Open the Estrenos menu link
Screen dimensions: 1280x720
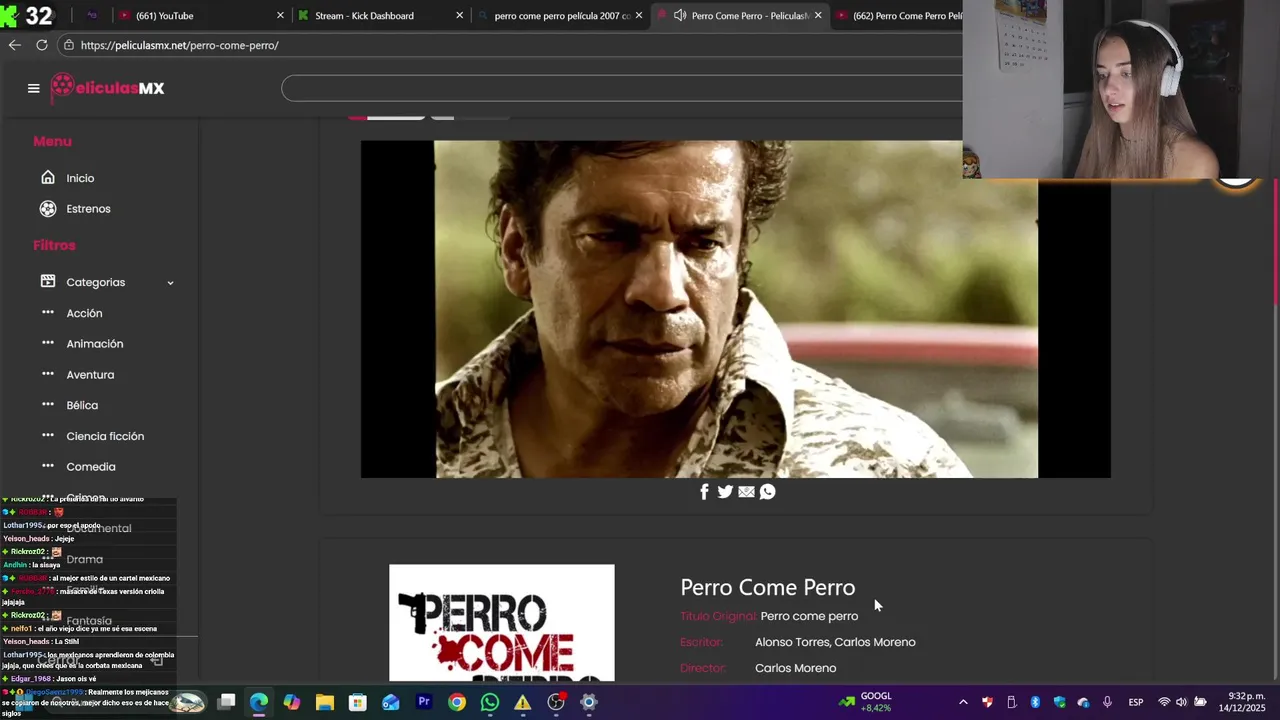coord(88,209)
